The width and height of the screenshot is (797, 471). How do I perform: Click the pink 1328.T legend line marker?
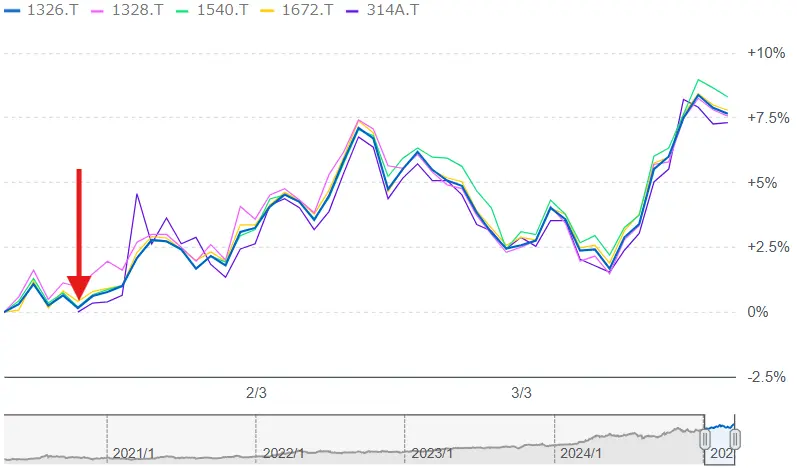click(x=97, y=11)
